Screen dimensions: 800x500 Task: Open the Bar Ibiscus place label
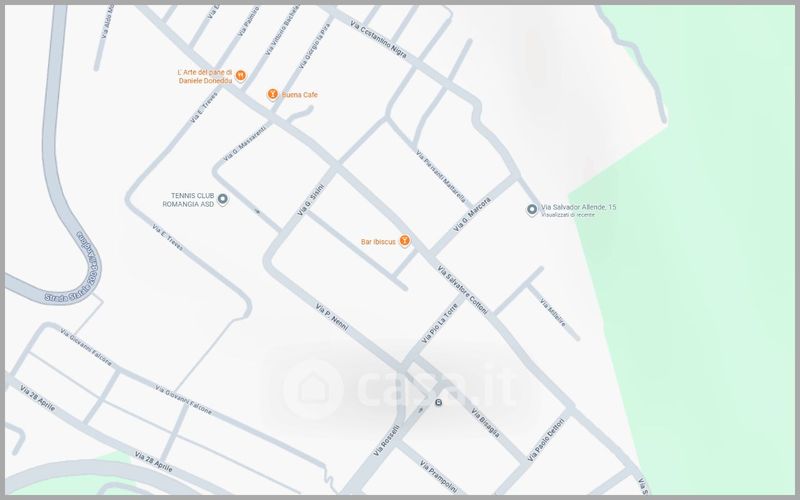tap(379, 242)
